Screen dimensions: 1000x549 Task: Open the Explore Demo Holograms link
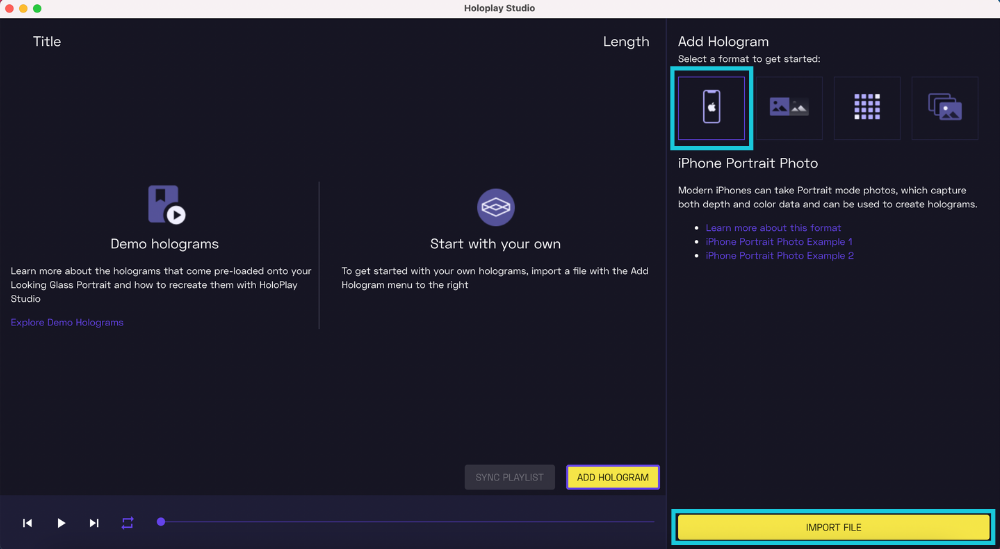(x=67, y=323)
